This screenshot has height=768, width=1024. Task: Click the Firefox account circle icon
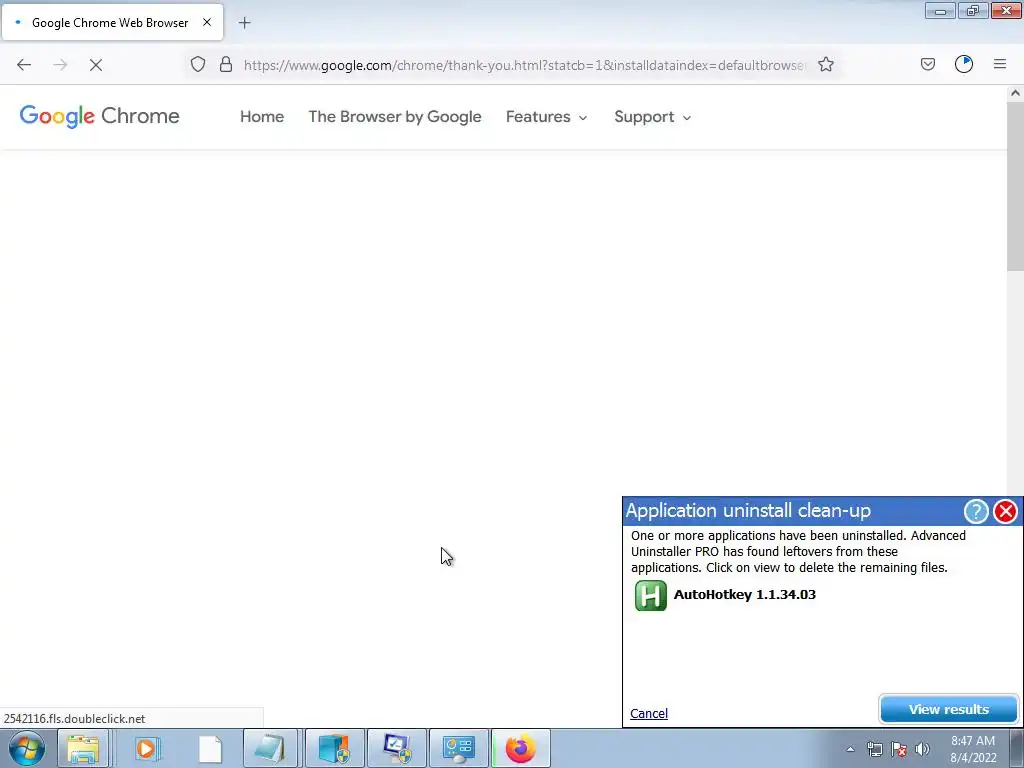[x=964, y=64]
